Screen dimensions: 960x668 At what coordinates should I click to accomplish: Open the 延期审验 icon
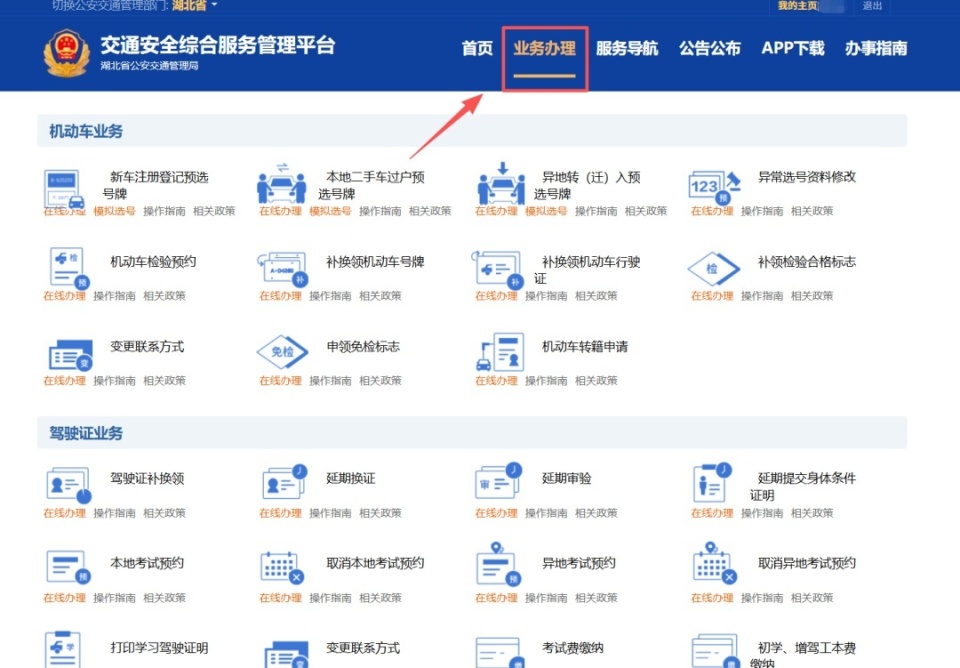click(x=499, y=481)
